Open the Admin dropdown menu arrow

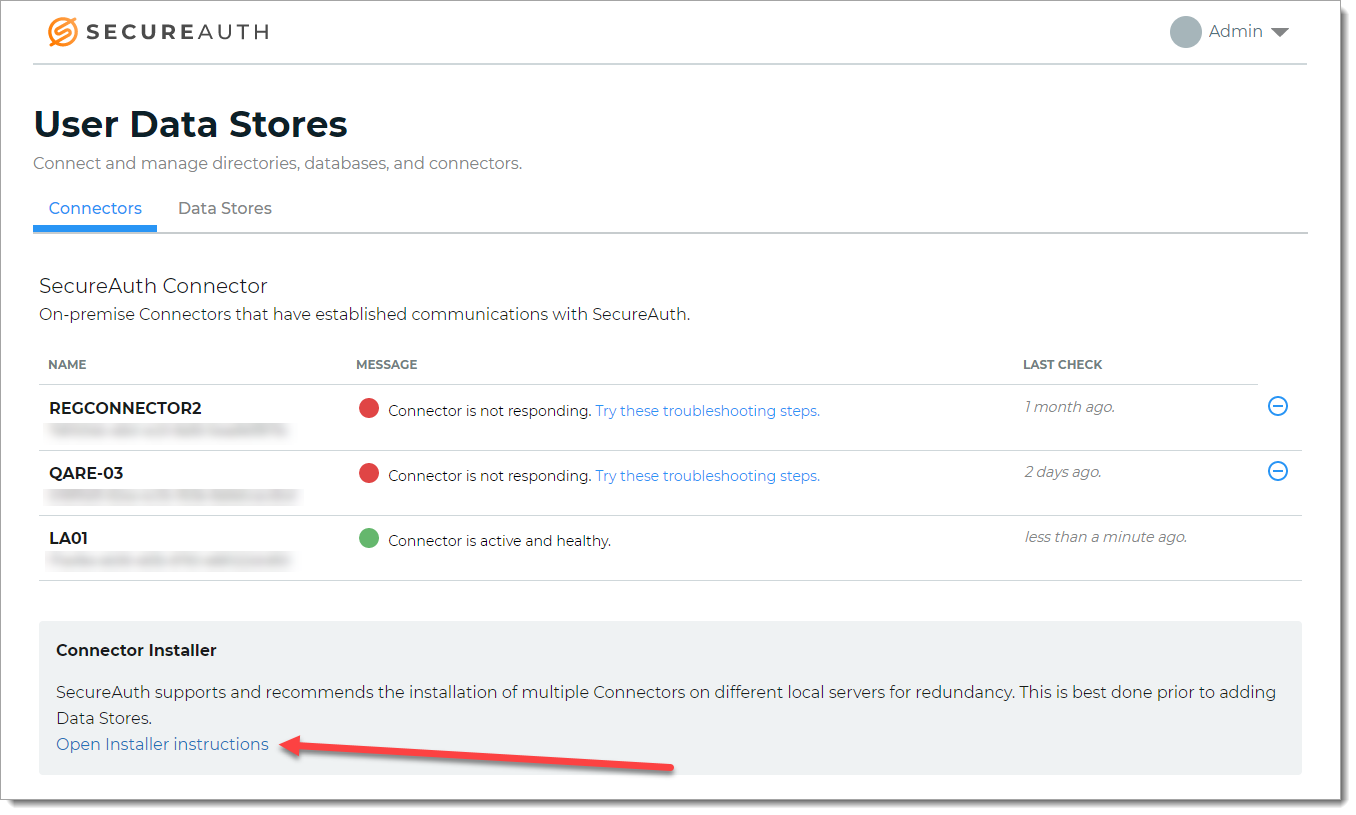click(x=1279, y=33)
